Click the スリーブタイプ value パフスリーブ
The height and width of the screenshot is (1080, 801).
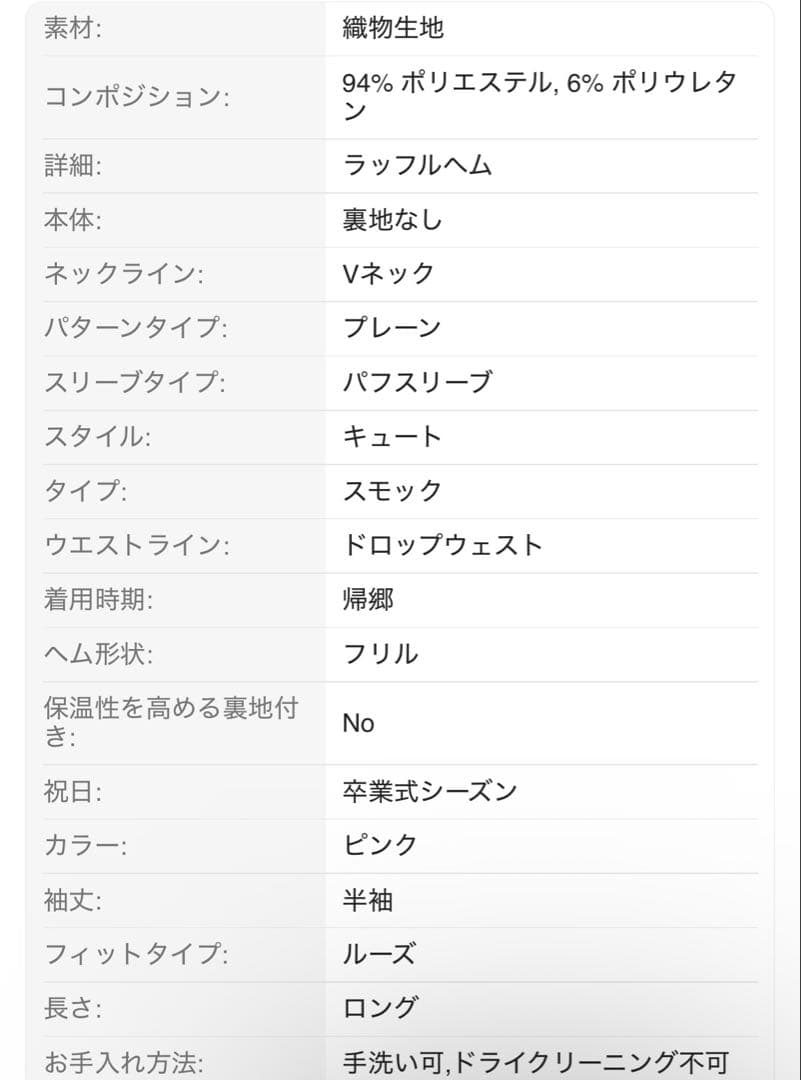[x=417, y=382]
